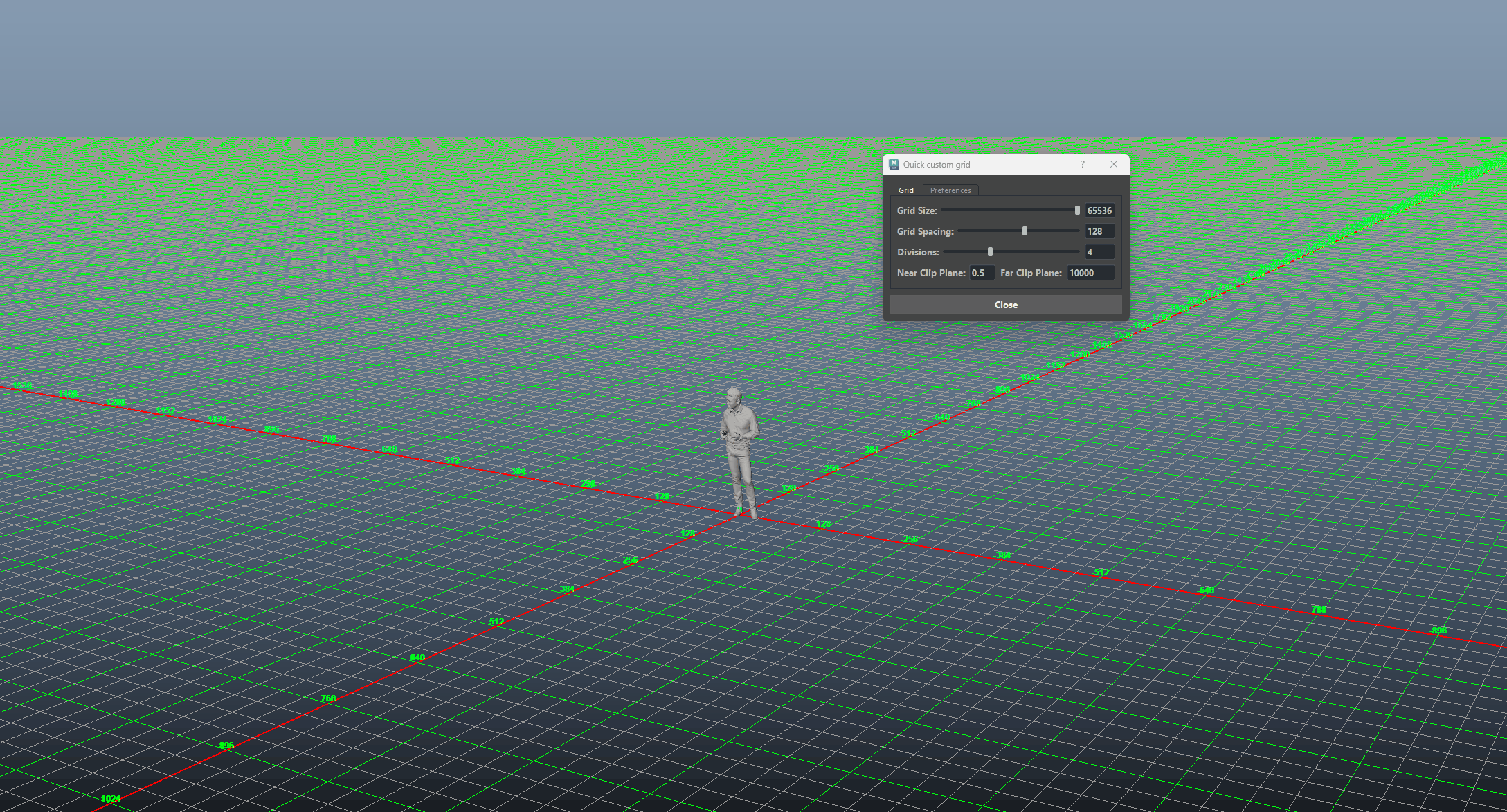The width and height of the screenshot is (1507, 812).
Task: Click the question mark help button
Action: (x=1083, y=164)
